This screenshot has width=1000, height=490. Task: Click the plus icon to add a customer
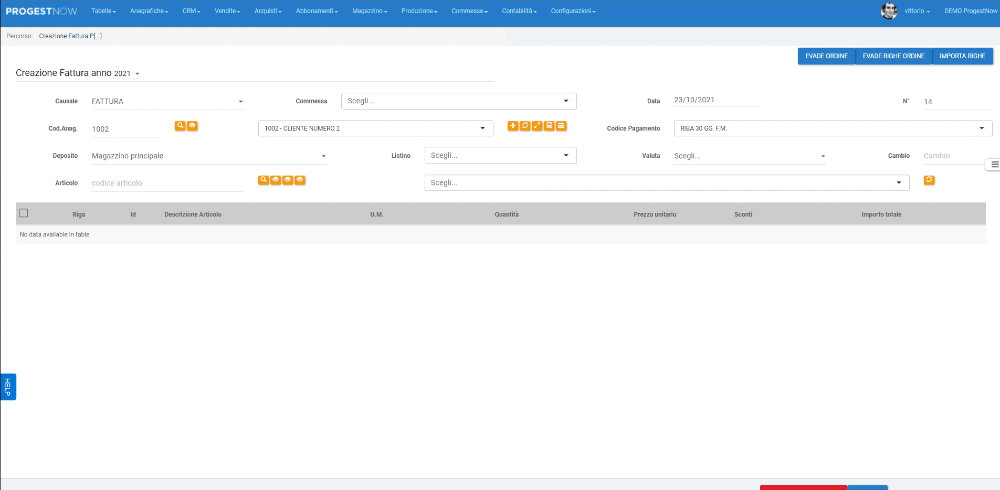pyautogui.click(x=513, y=126)
